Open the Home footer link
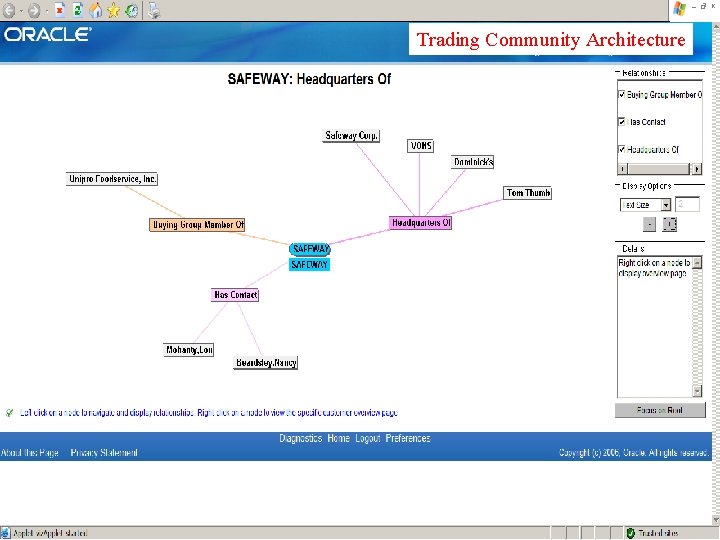The height and width of the screenshot is (540, 720). coord(338,439)
